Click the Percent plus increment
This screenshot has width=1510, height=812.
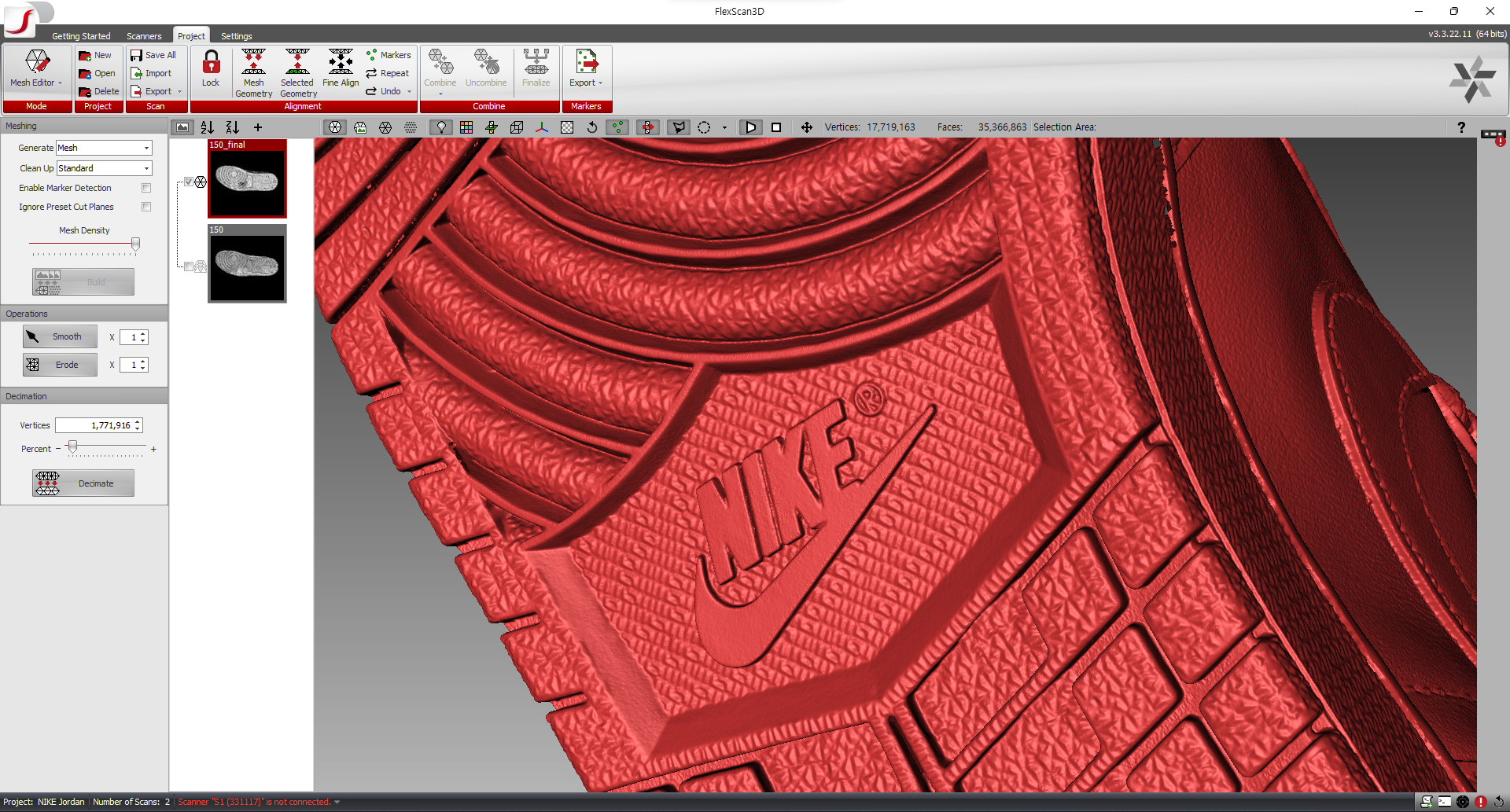point(153,450)
